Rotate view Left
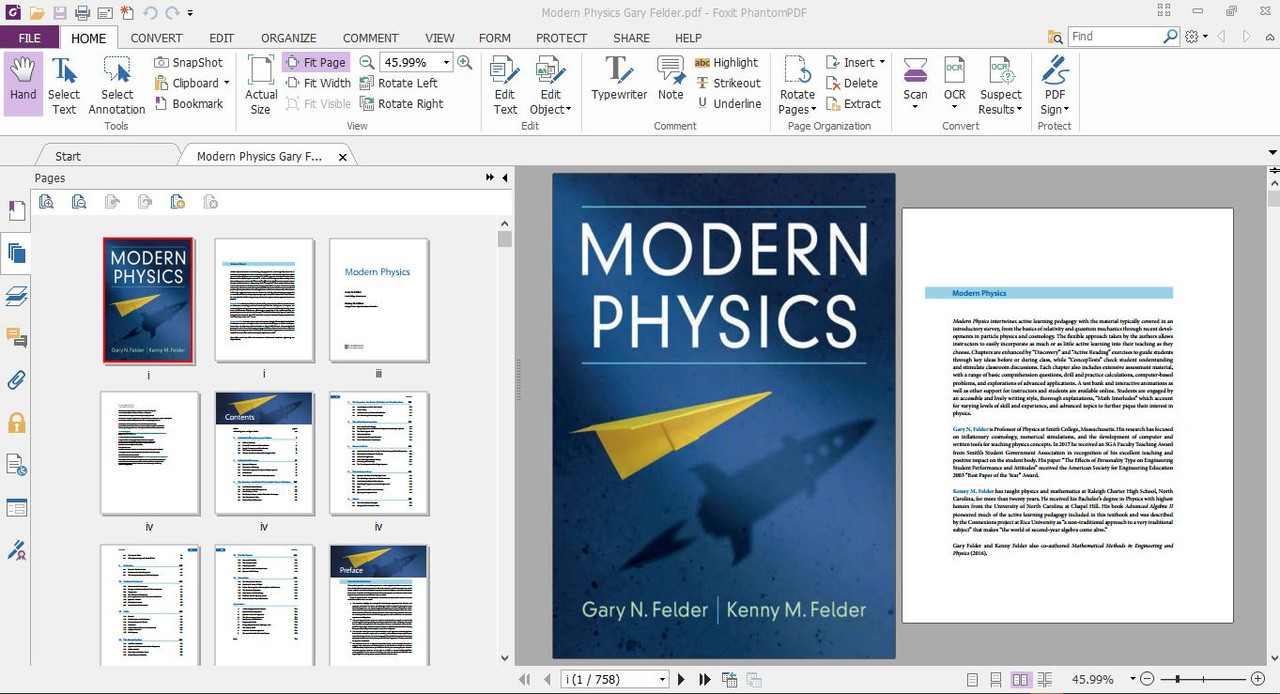 point(399,83)
